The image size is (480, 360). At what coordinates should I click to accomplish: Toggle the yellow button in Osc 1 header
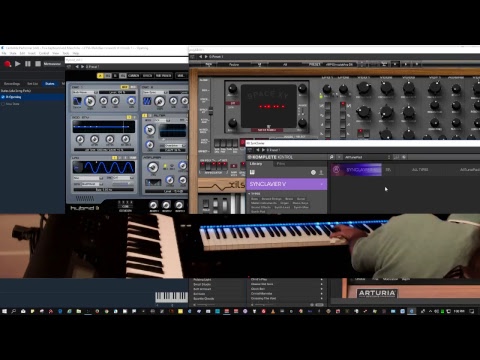pos(125,87)
